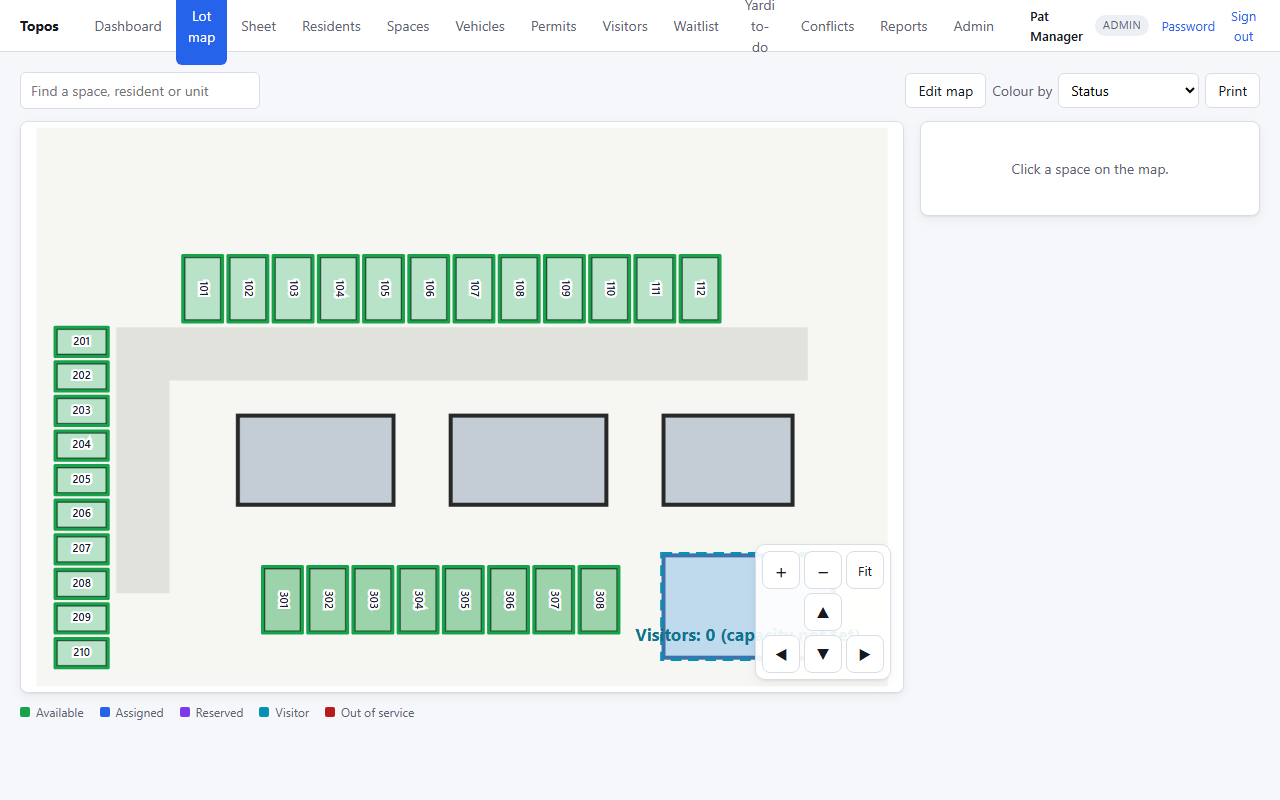Select parking space 210 on map
Screen dimensions: 1280x800
click(82, 652)
